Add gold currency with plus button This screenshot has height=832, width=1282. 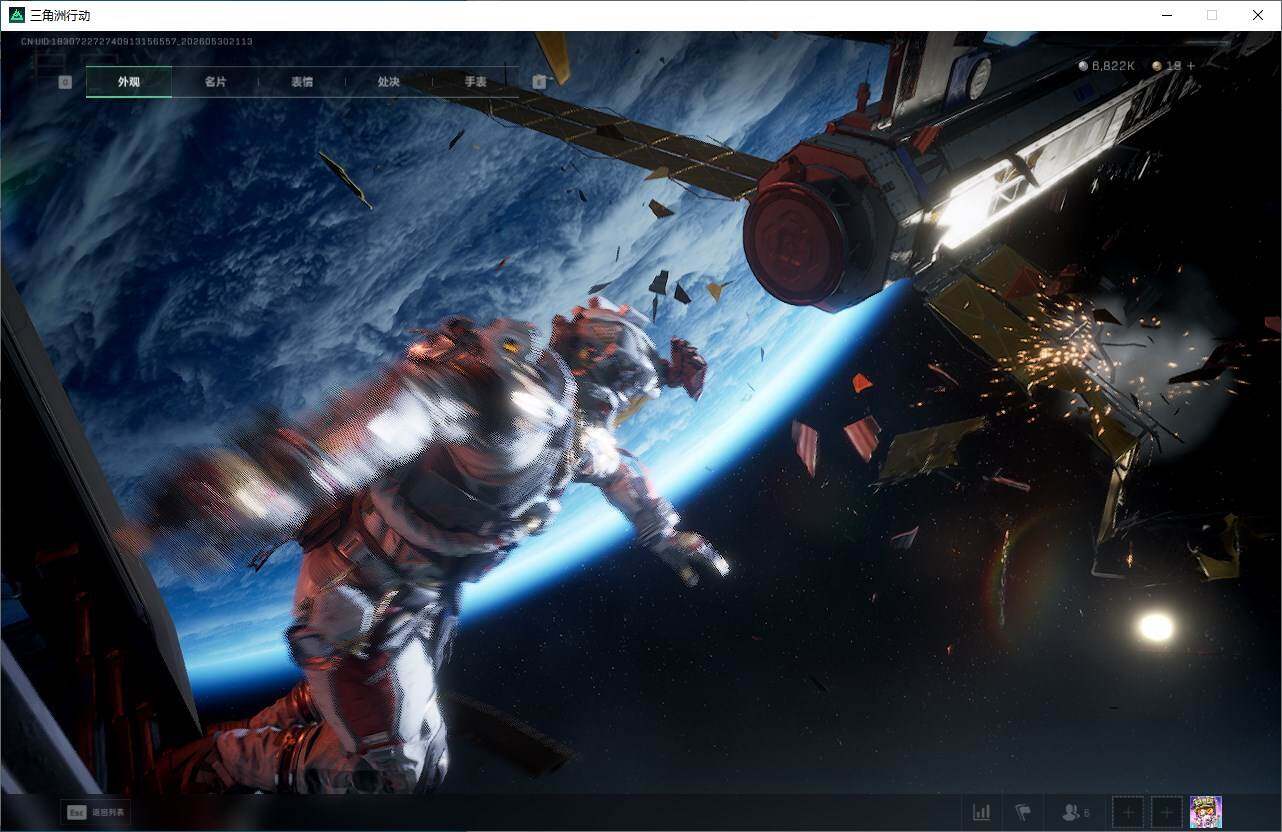pos(1191,66)
